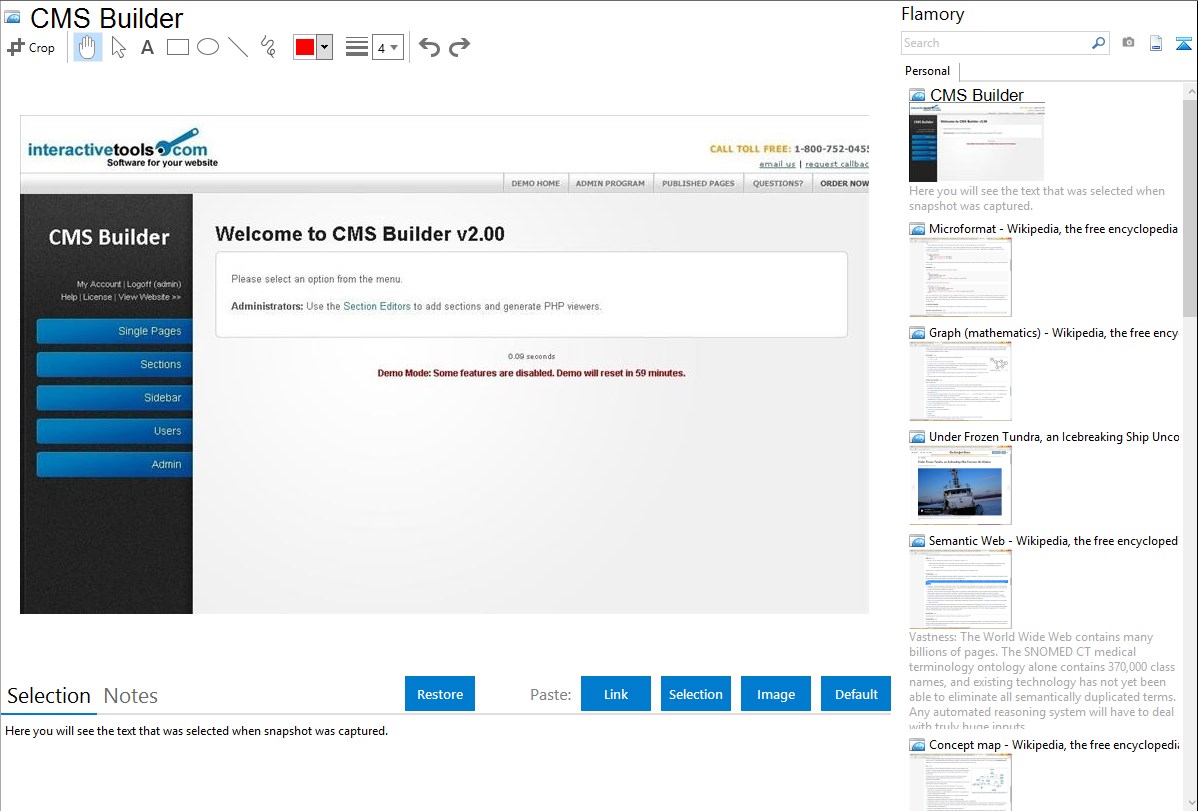1198x811 pixels.
Task: Click the Flamory search magnifier icon
Action: tap(1098, 43)
